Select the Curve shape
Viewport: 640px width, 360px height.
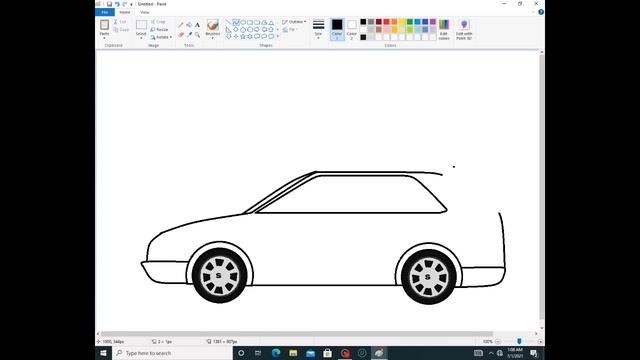tap(236, 22)
